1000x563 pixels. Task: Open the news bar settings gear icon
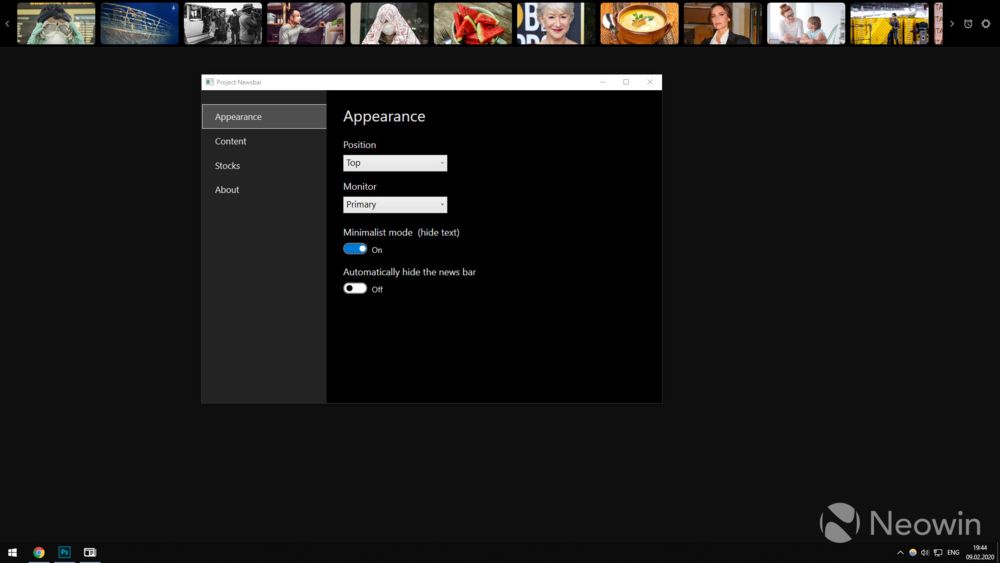pyautogui.click(x=985, y=24)
